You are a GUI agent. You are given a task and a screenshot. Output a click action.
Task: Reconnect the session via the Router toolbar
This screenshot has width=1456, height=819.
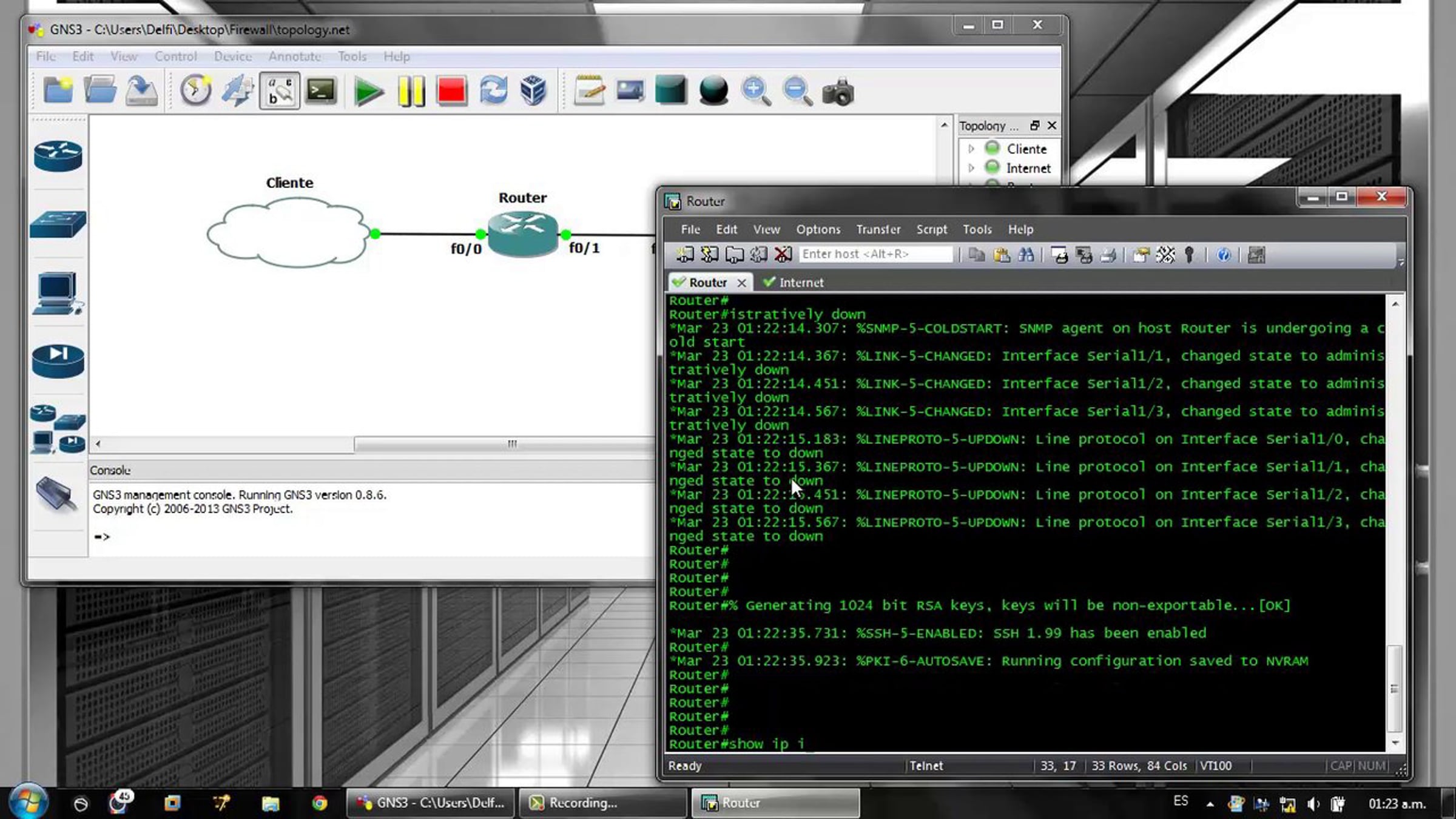point(758,255)
